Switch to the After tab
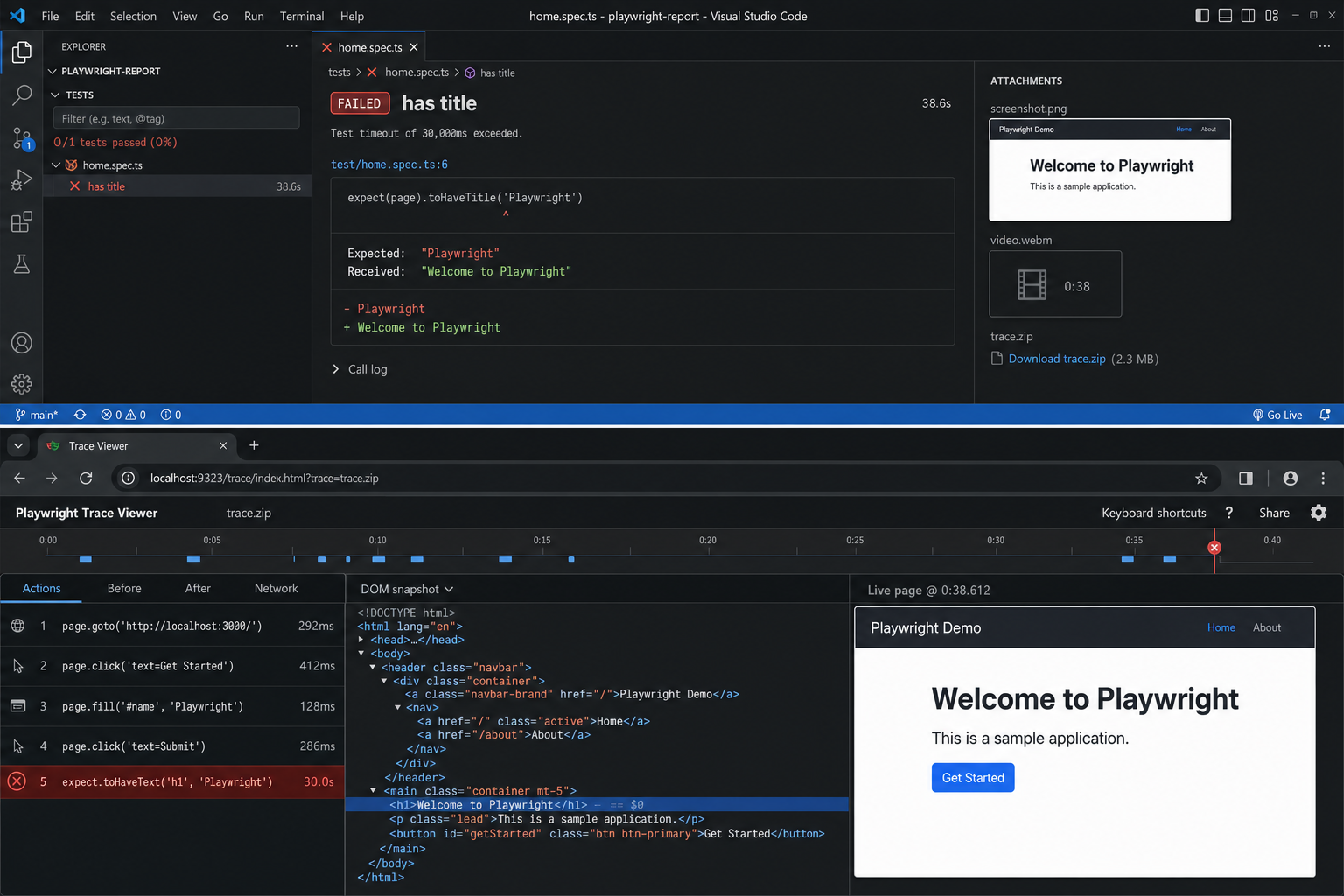This screenshot has height=896, width=1344. (x=198, y=588)
